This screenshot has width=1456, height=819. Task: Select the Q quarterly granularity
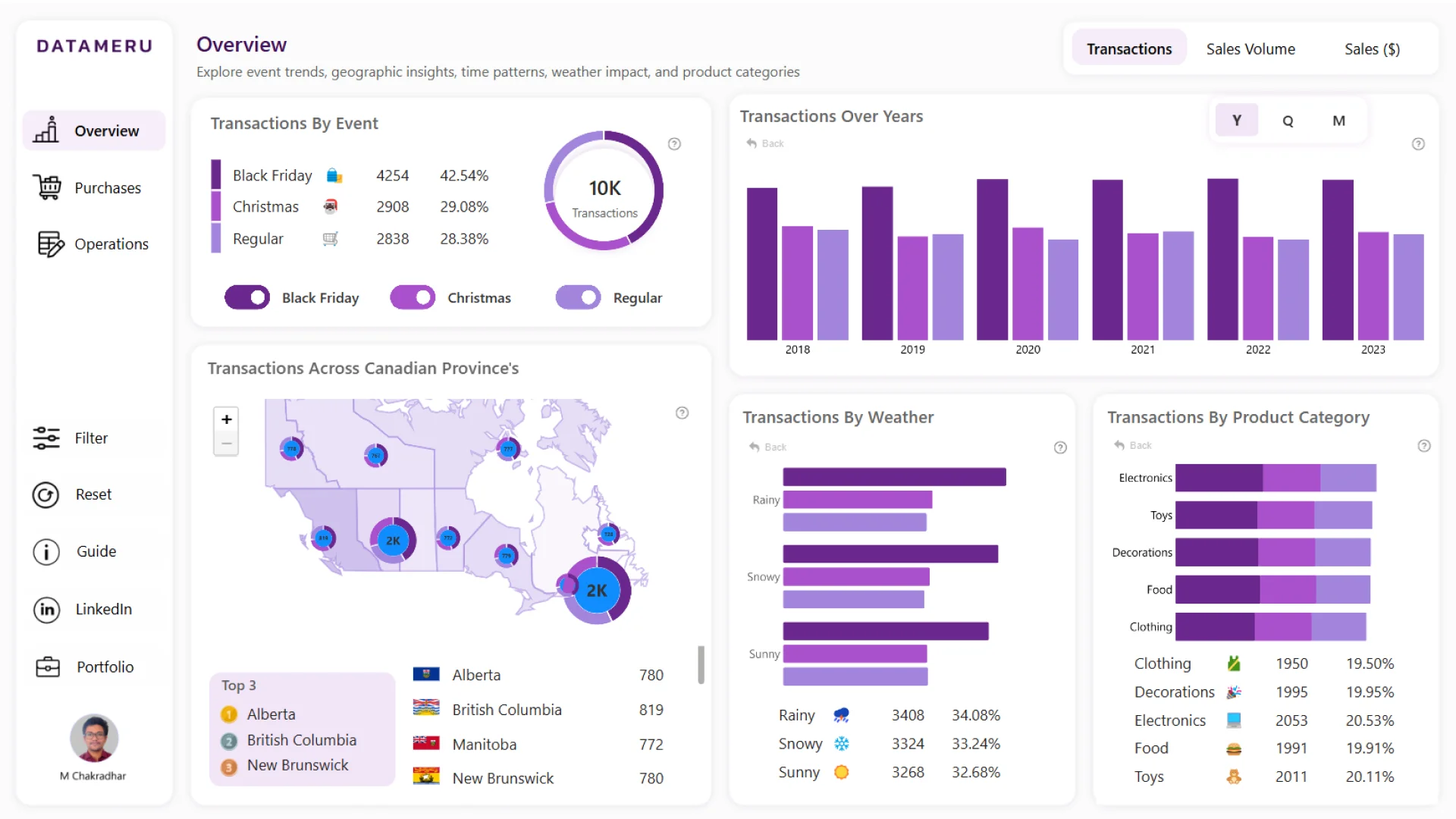click(x=1288, y=121)
